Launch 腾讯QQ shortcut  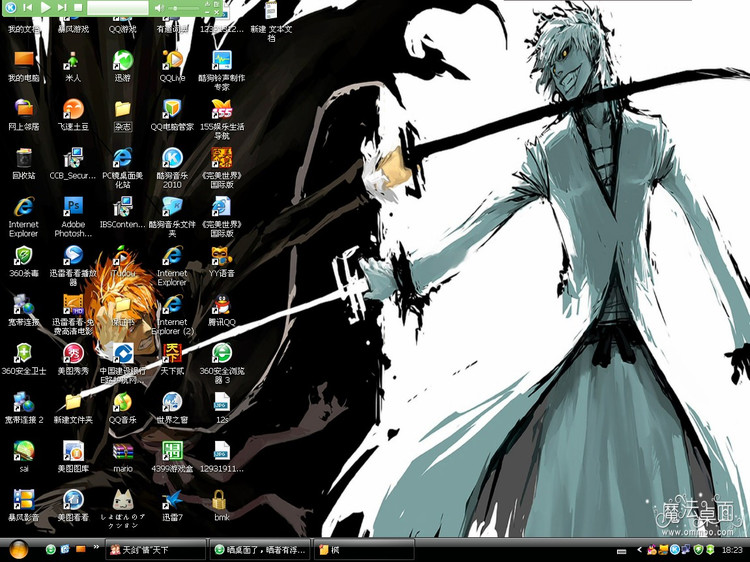221,310
